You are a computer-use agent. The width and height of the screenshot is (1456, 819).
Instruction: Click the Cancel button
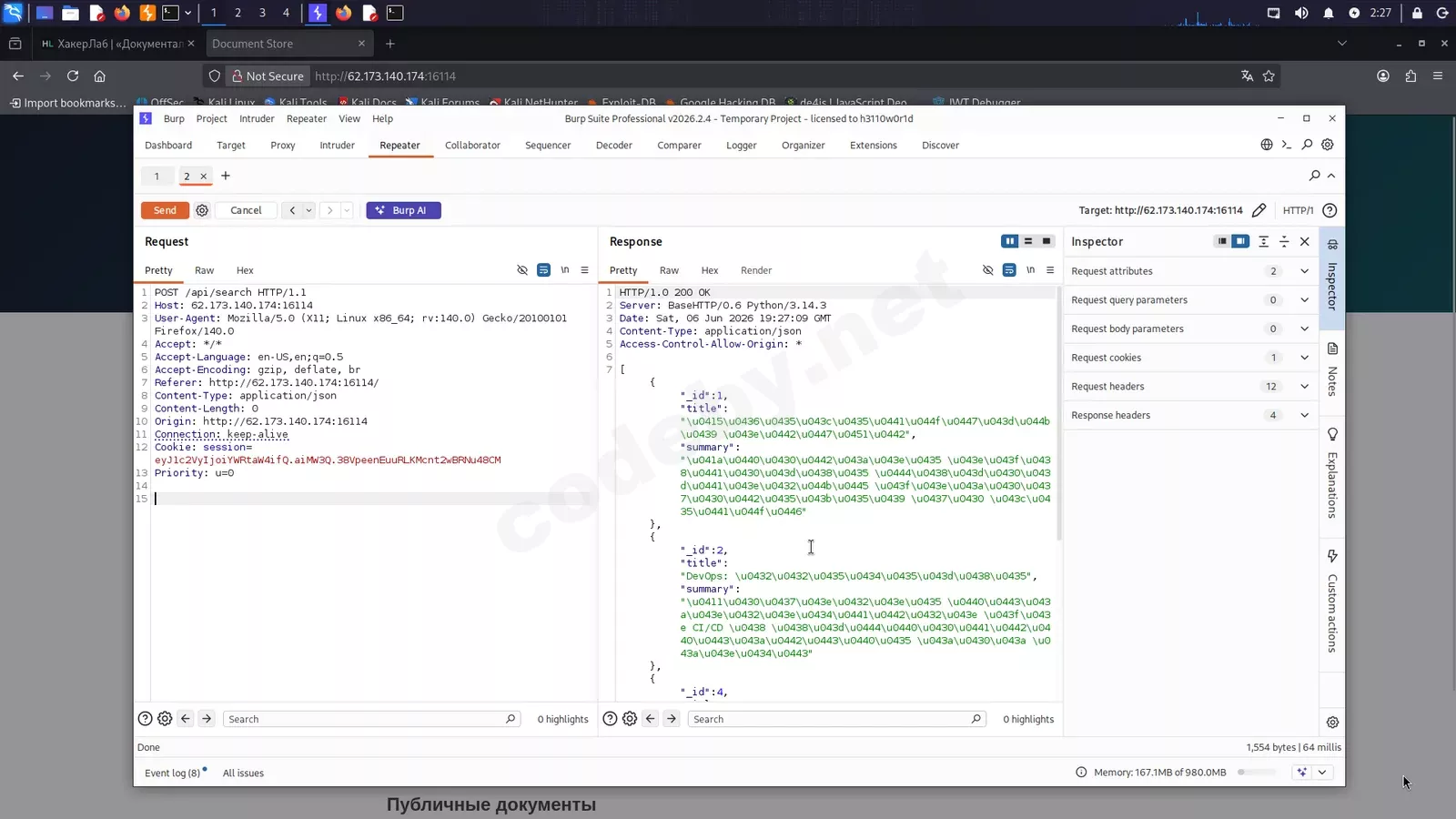click(246, 210)
